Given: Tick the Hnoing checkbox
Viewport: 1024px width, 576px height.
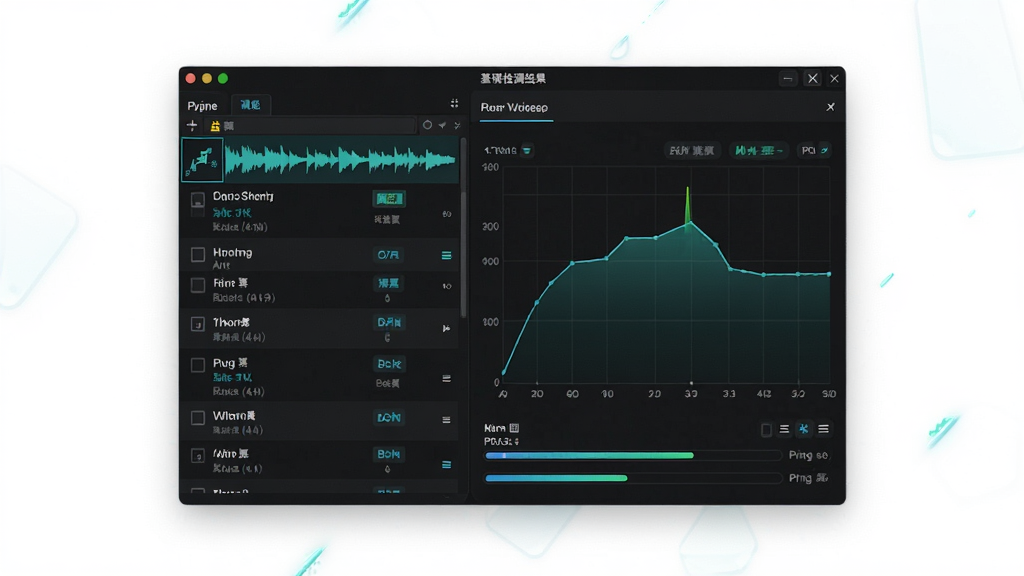Looking at the screenshot, I should (x=198, y=254).
